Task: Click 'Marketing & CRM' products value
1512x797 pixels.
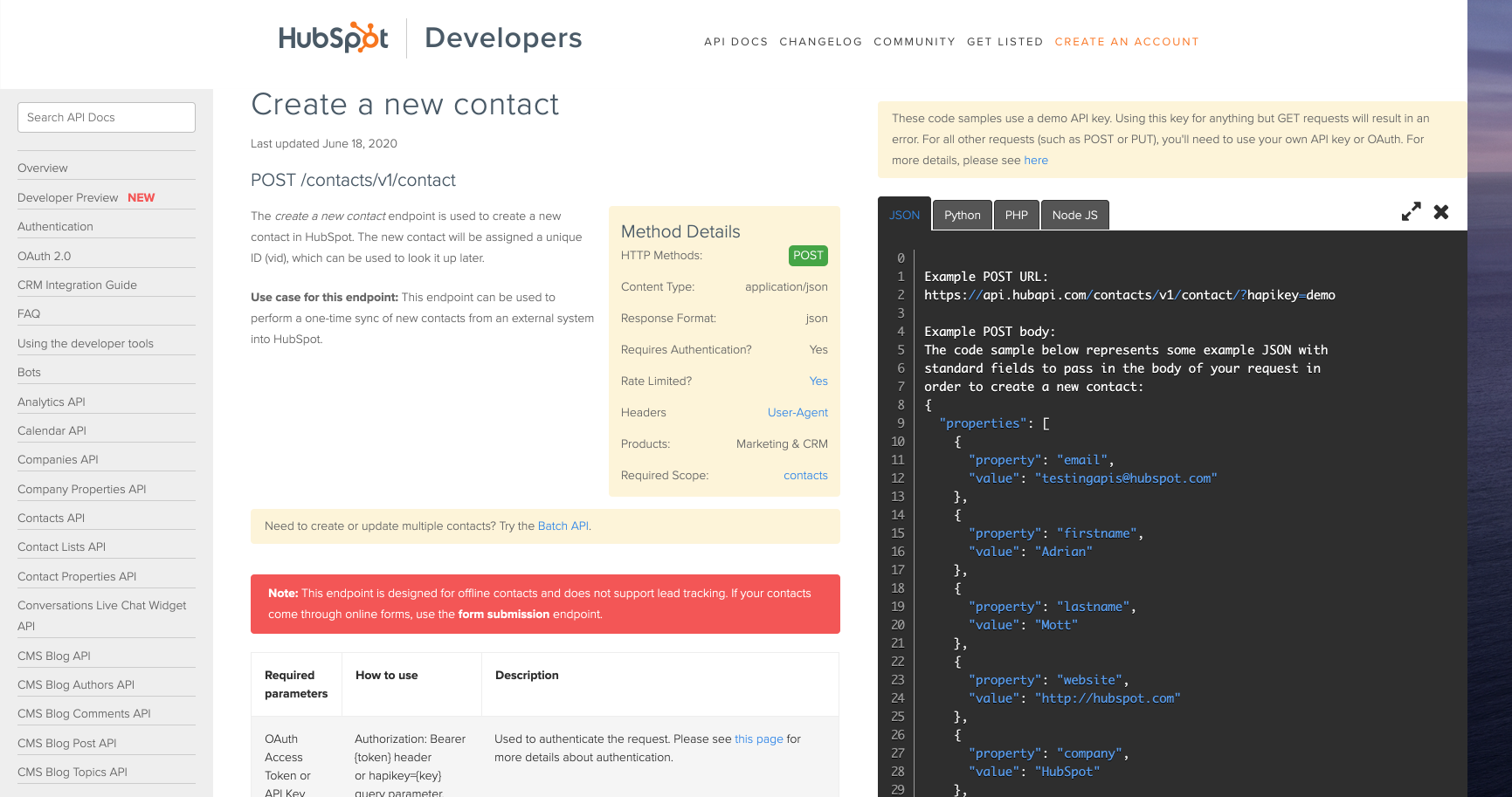Action: (782, 443)
